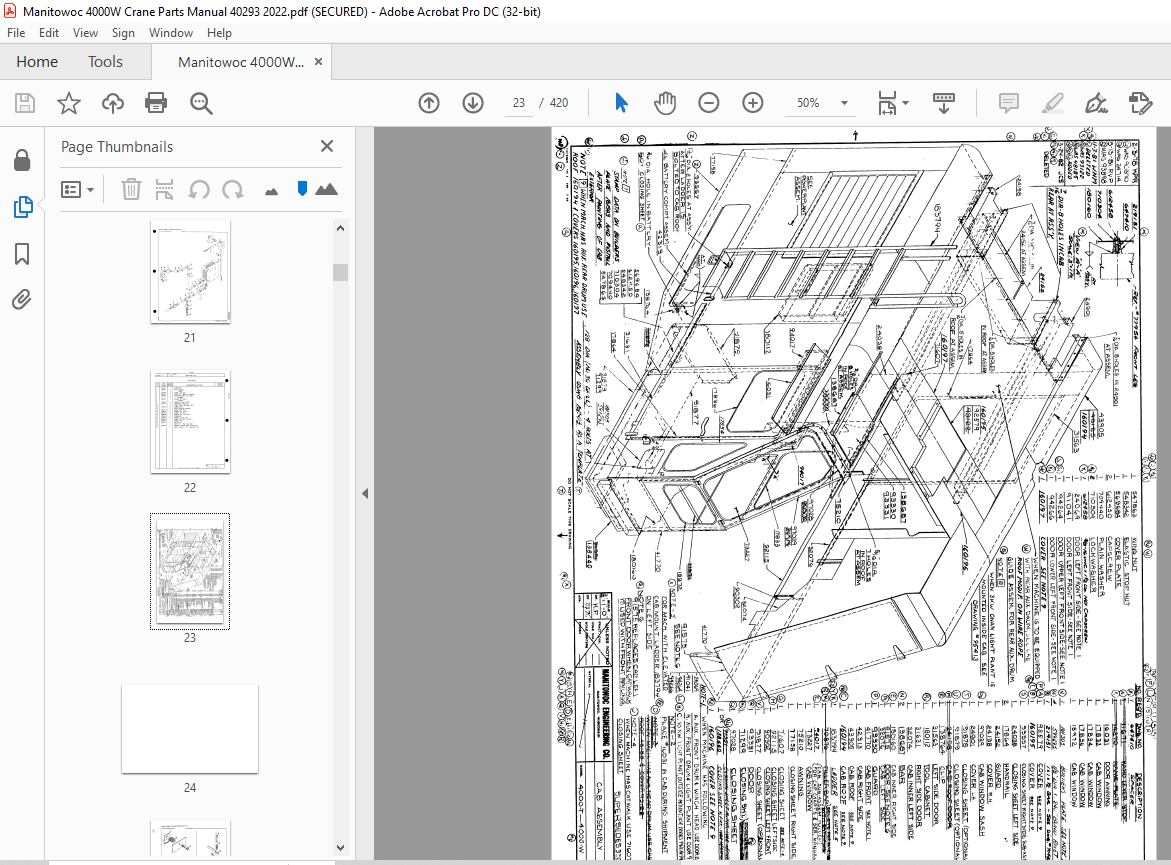
Task: Open the Sign document pen tool
Action: coord(1096,103)
